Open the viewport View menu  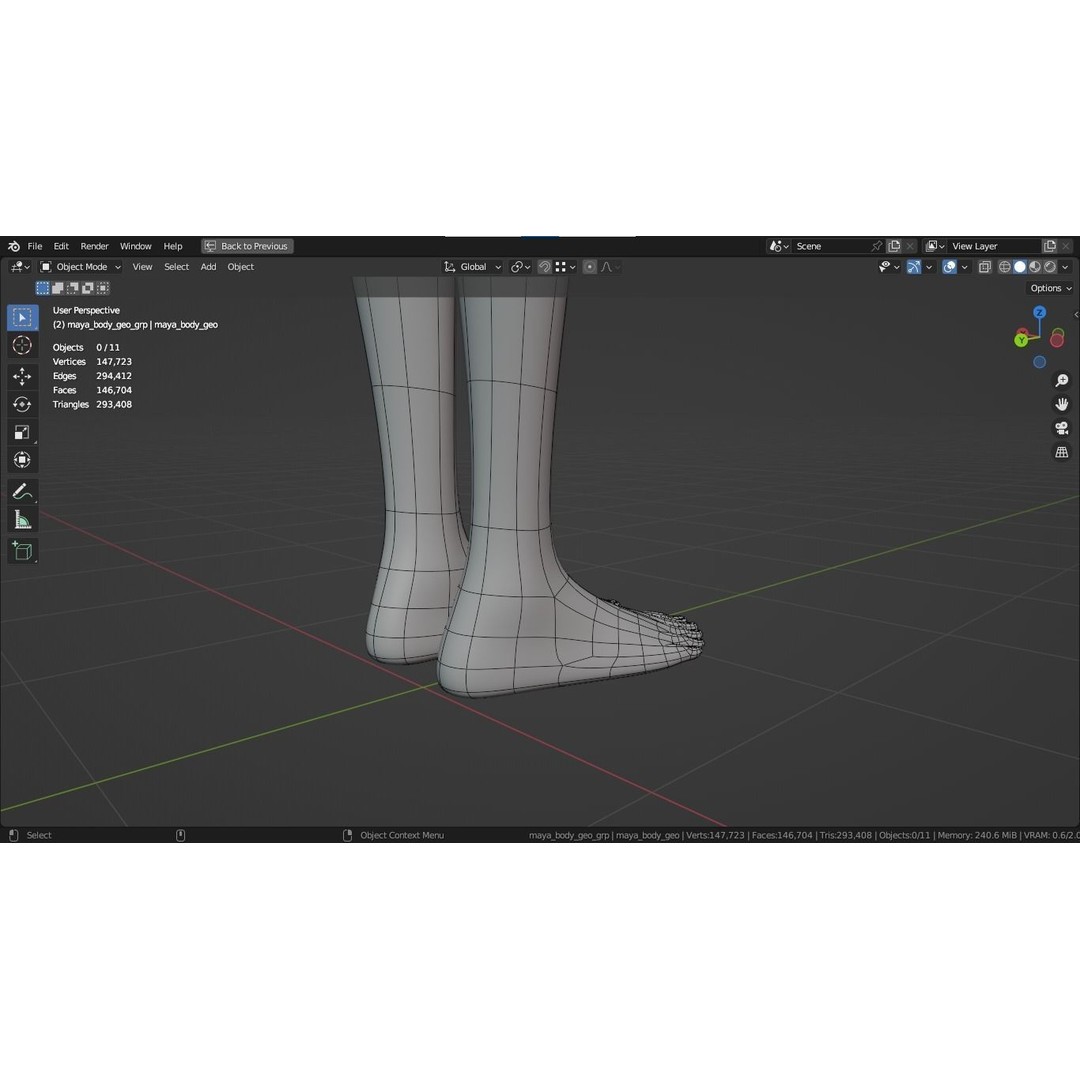click(x=143, y=267)
